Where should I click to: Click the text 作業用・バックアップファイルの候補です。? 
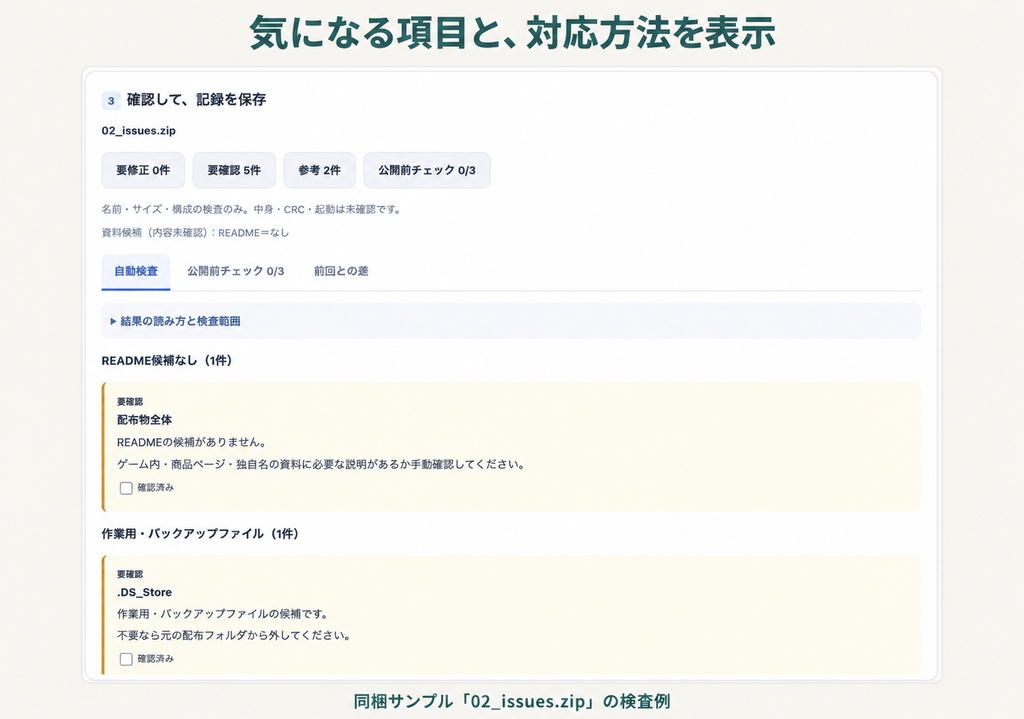[x=222, y=615]
